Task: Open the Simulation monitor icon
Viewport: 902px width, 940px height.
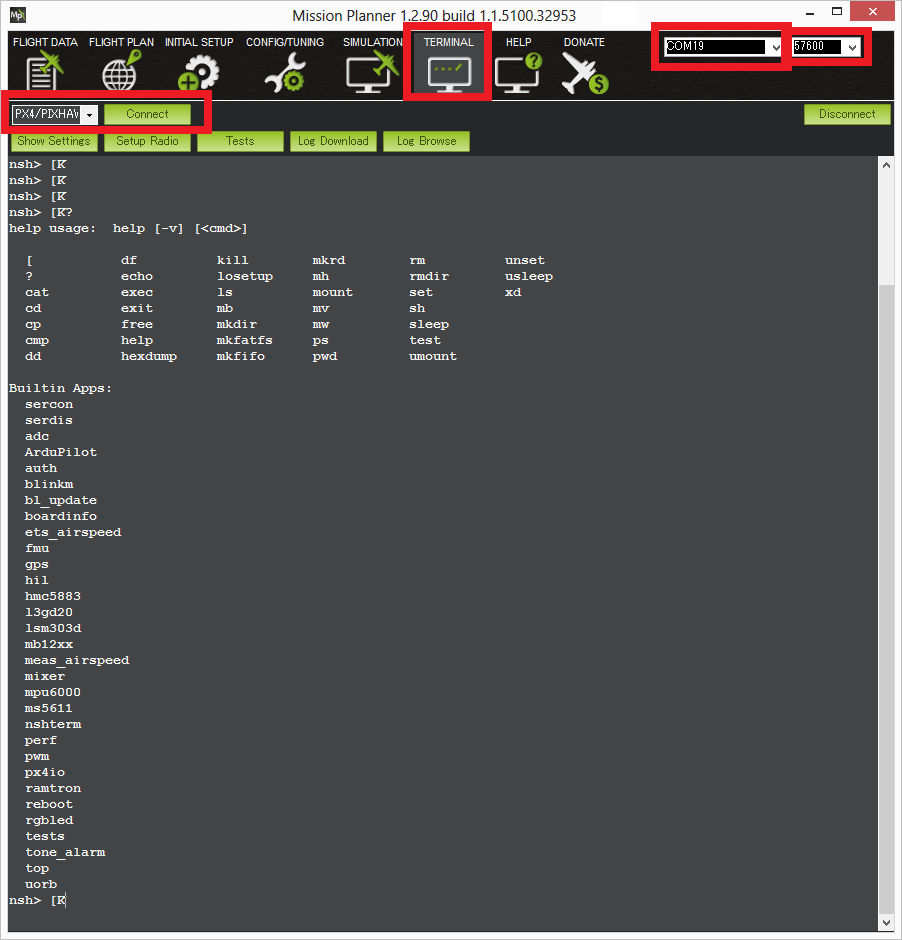Action: [x=371, y=73]
